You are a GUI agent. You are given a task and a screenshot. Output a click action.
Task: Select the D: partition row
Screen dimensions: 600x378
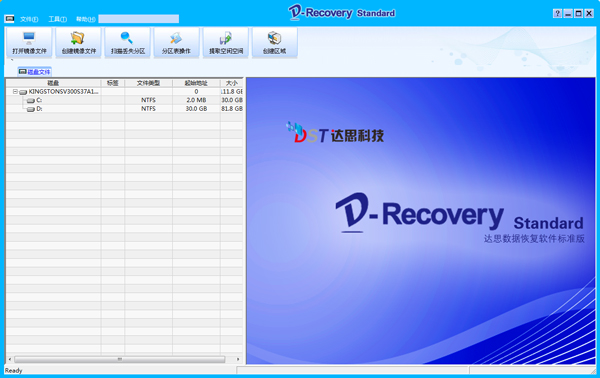click(x=124, y=109)
